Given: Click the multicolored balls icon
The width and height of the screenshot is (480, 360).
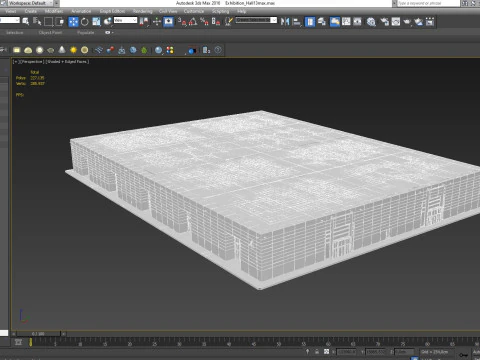Looking at the screenshot, I should coord(170,50).
